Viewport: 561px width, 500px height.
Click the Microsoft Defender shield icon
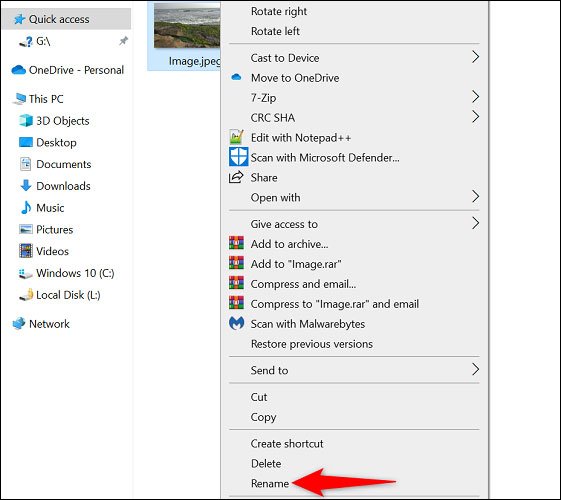tap(238, 157)
